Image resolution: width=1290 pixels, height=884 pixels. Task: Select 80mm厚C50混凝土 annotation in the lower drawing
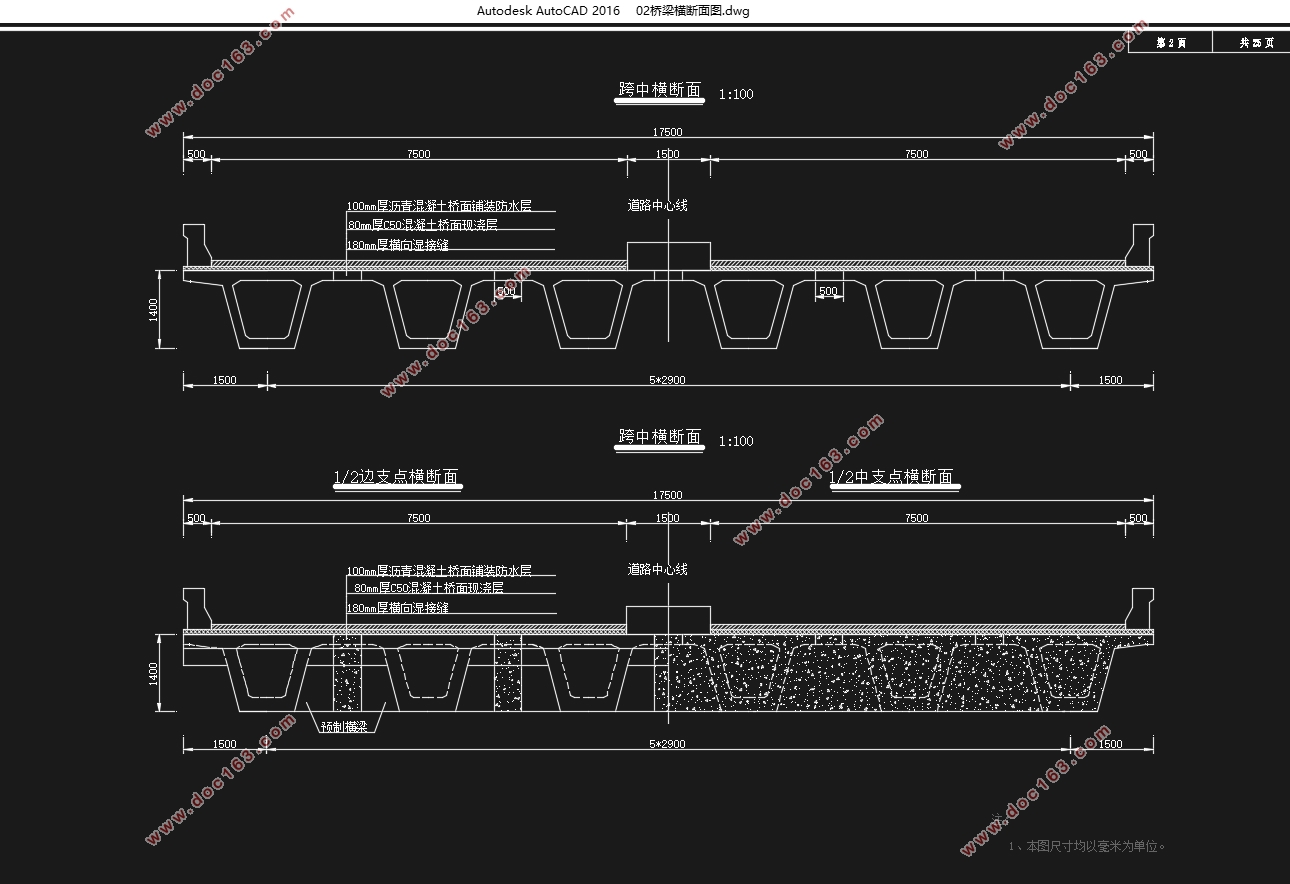click(428, 588)
